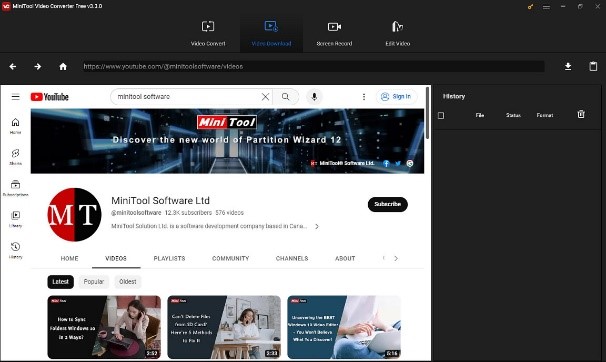Open the Edit Video tab

pos(398,34)
